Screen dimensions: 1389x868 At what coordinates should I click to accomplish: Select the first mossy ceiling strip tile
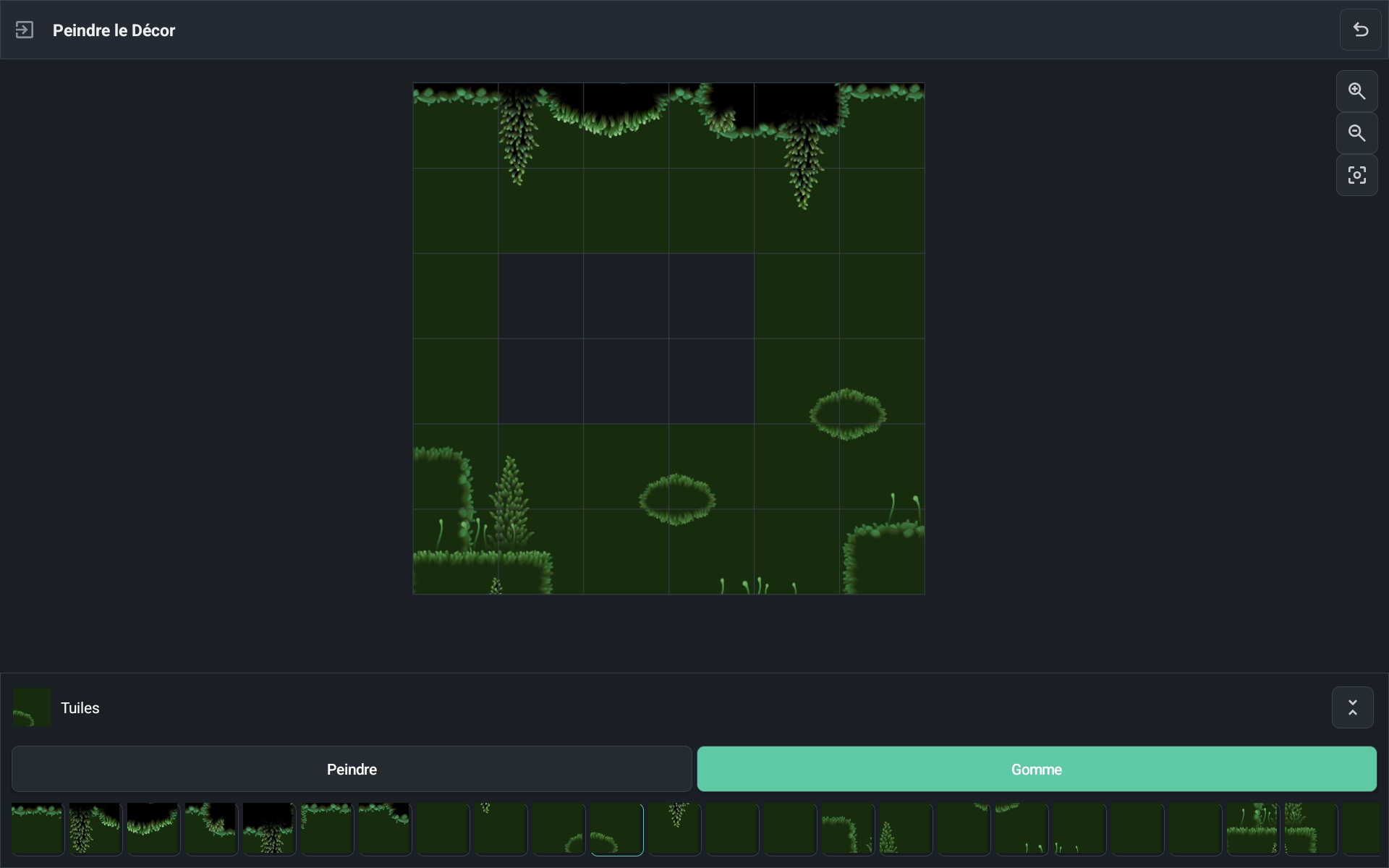(38, 829)
